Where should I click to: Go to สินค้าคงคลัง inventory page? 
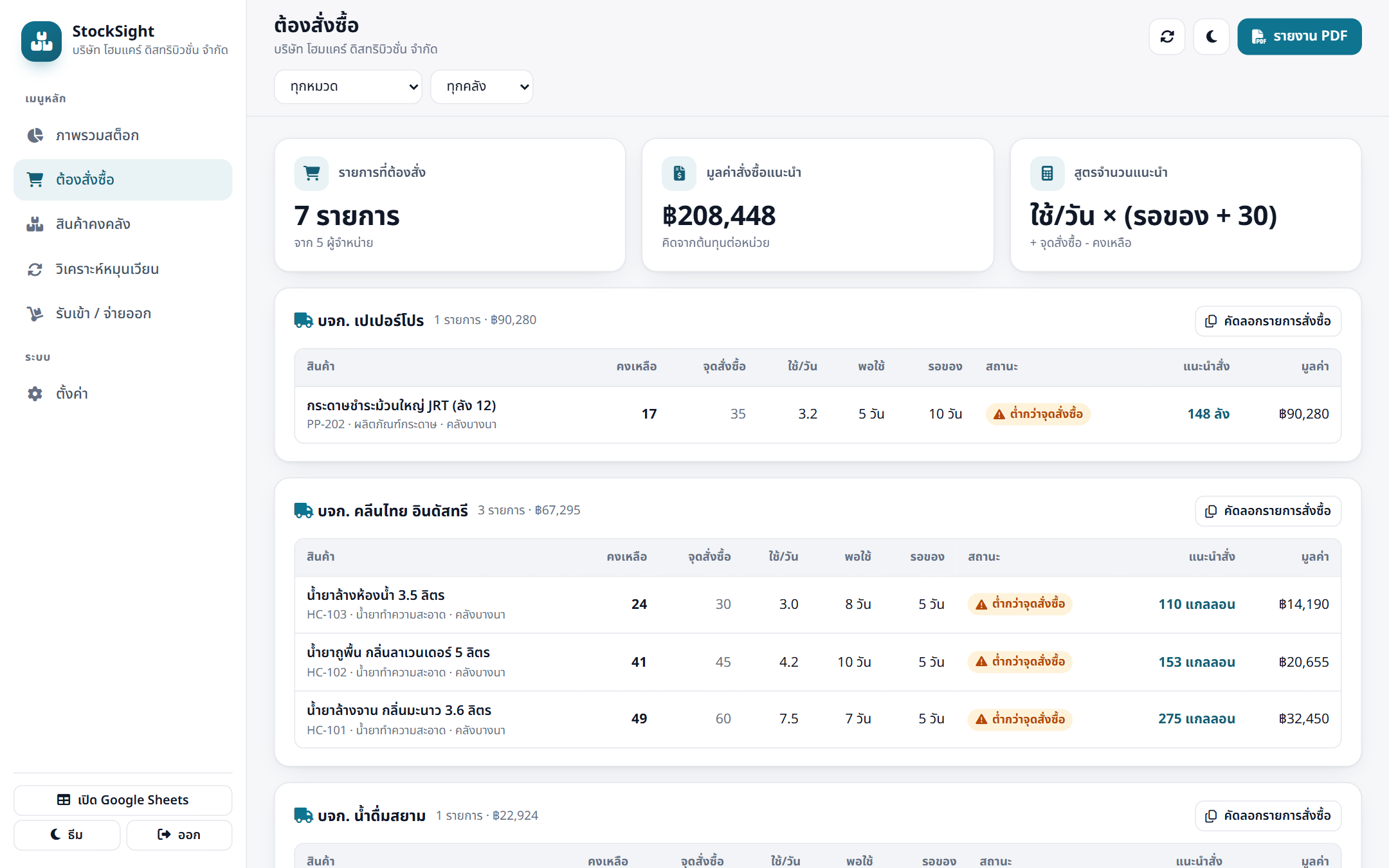[123, 224]
